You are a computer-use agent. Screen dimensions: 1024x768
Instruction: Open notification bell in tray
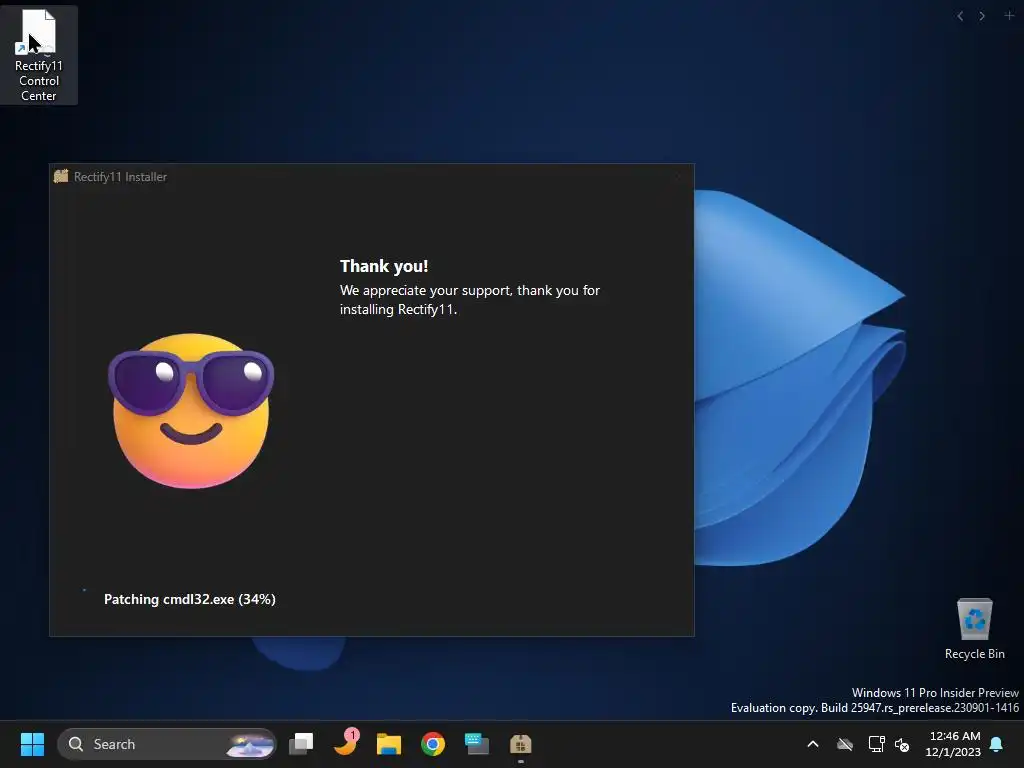[997, 744]
